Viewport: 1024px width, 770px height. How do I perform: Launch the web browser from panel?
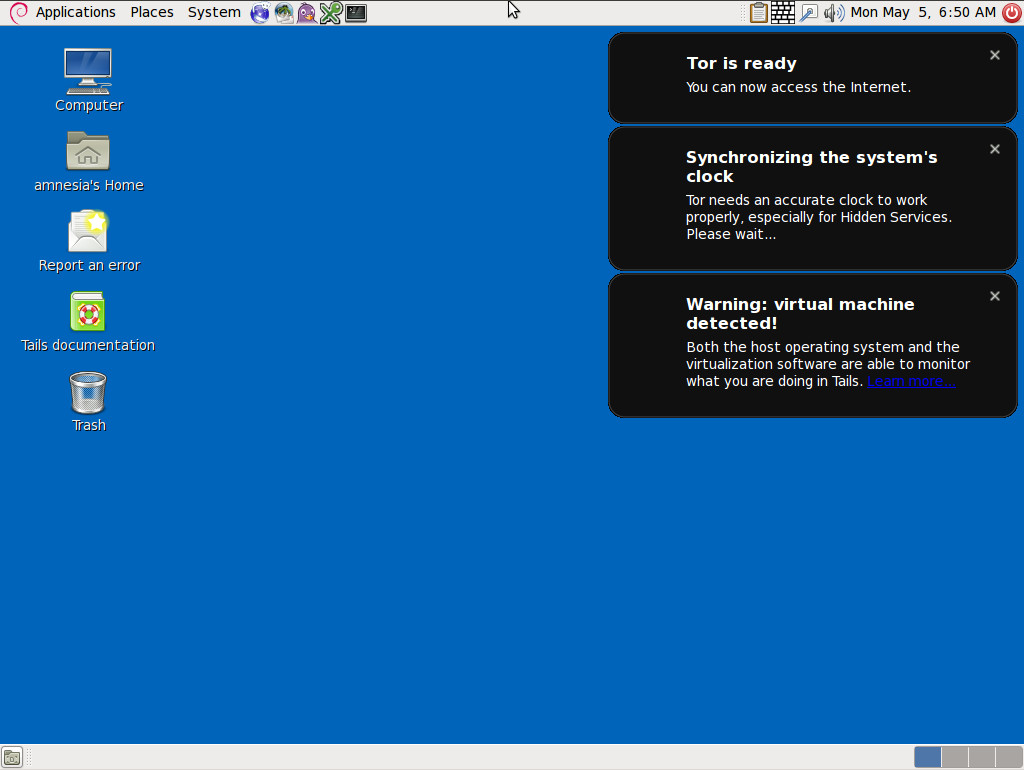coord(260,12)
